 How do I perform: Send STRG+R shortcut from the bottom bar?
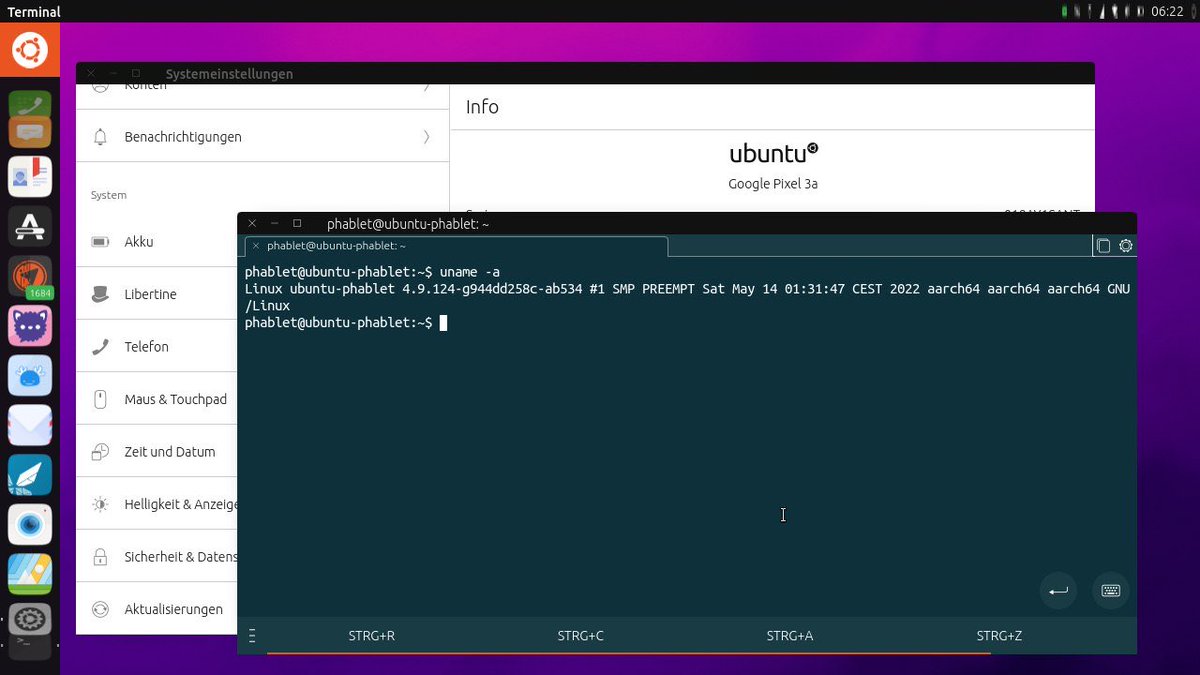pos(371,636)
